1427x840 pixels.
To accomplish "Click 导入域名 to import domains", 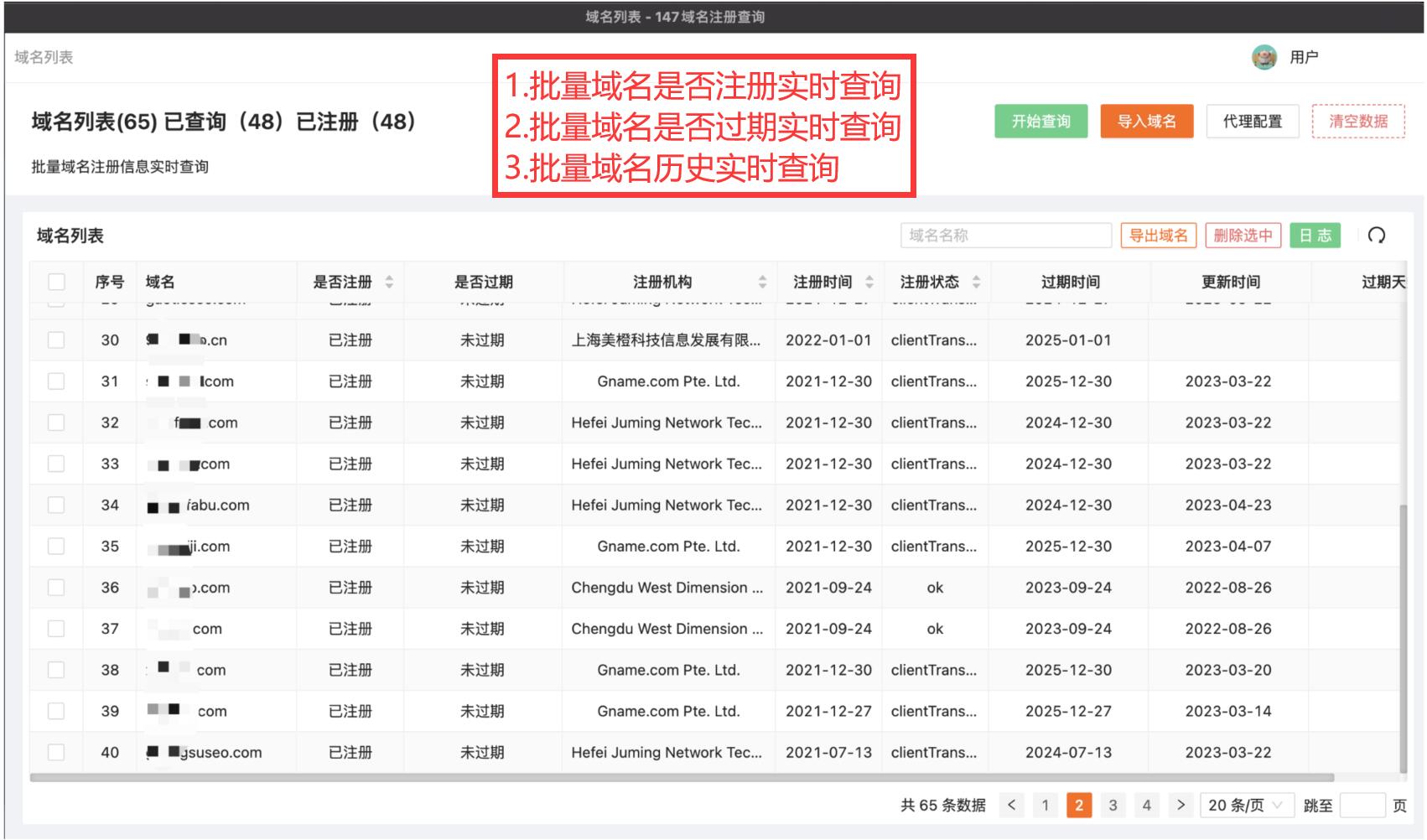I will coord(1147,121).
